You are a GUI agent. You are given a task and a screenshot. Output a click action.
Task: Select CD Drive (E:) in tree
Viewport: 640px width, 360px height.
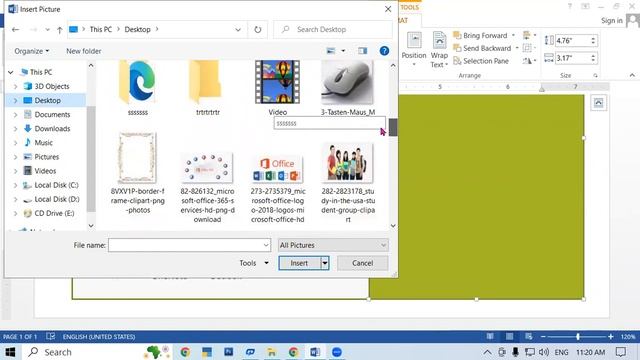pyautogui.click(x=54, y=213)
